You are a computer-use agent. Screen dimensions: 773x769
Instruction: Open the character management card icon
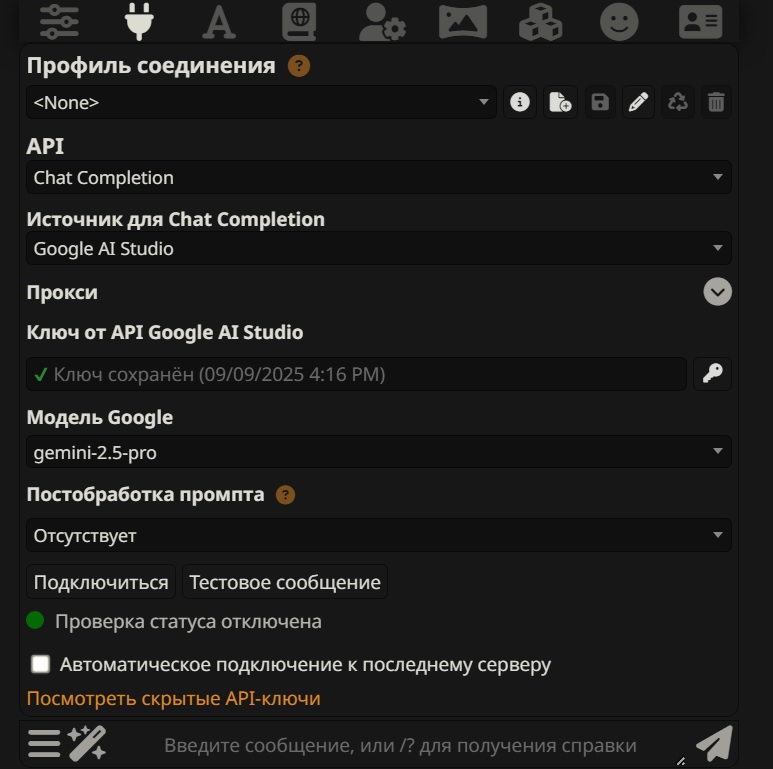point(700,21)
